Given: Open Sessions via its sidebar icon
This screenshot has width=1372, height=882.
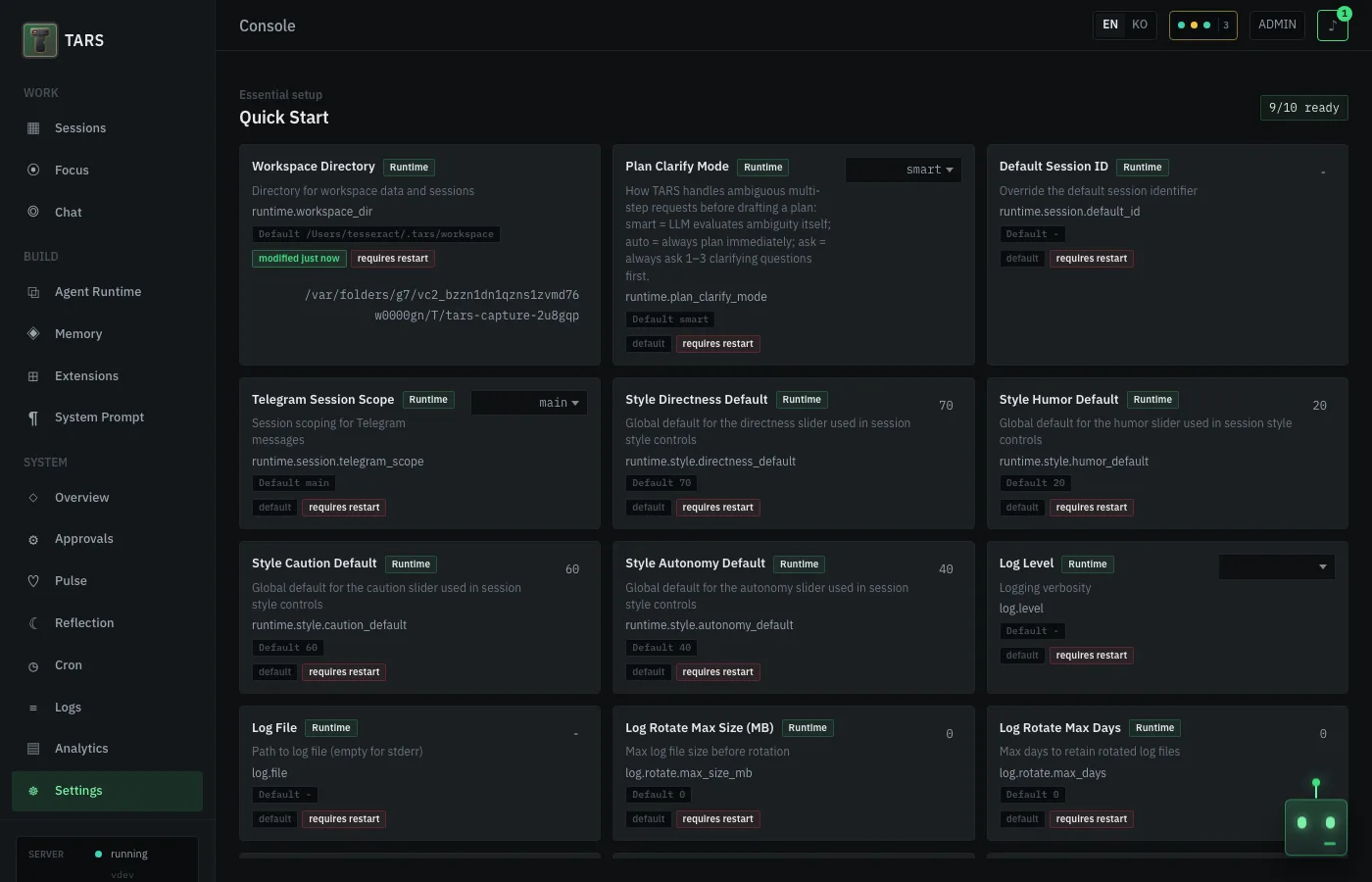Looking at the screenshot, I should tap(33, 128).
